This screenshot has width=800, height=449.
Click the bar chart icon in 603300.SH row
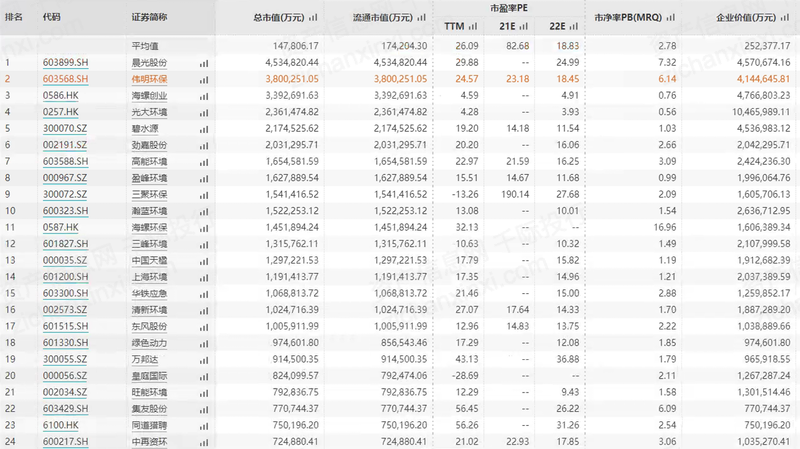click(x=204, y=294)
